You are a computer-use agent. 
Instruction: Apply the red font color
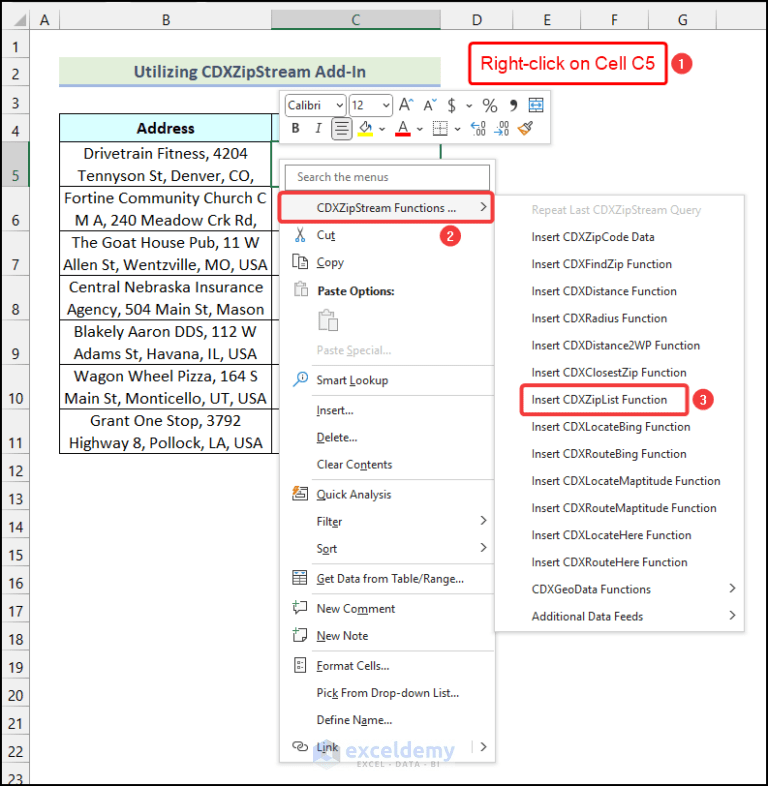click(403, 129)
